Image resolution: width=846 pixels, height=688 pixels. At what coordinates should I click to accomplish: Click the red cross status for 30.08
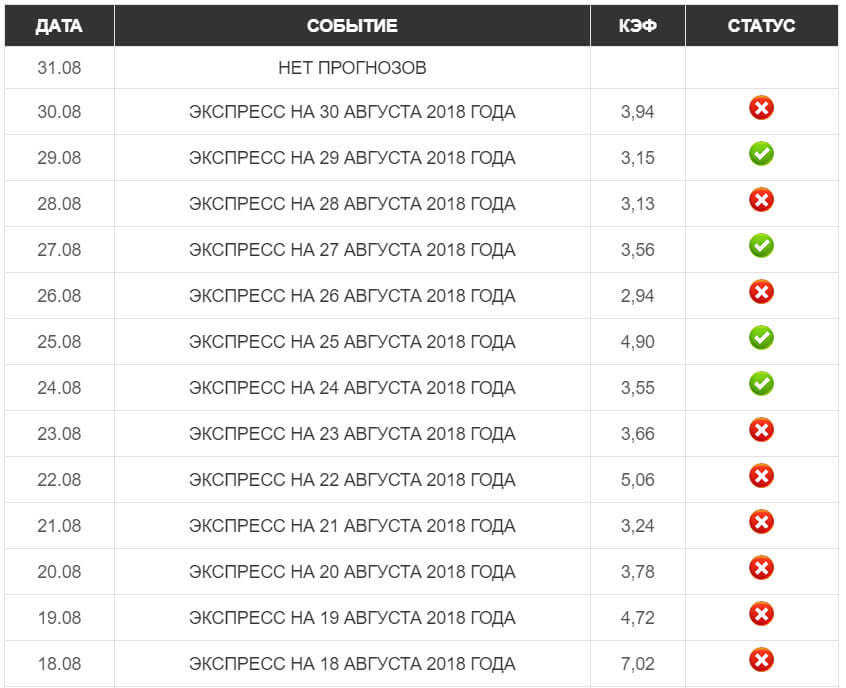coord(761,109)
